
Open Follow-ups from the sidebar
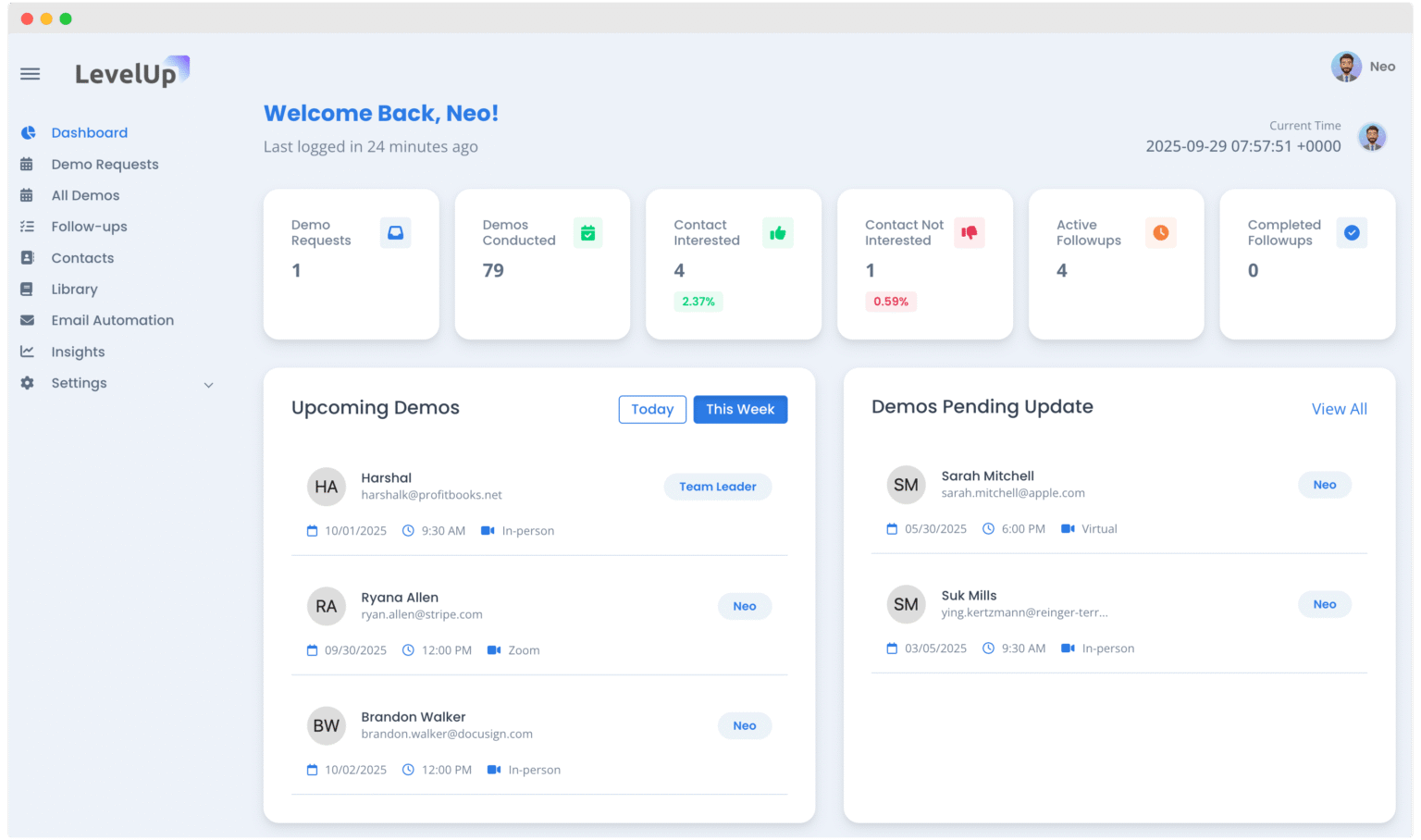pos(88,227)
